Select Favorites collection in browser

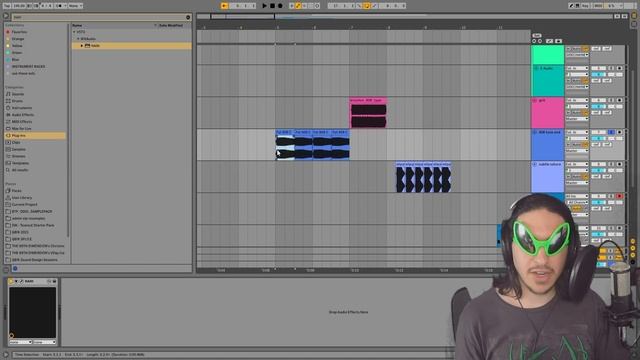point(19,32)
